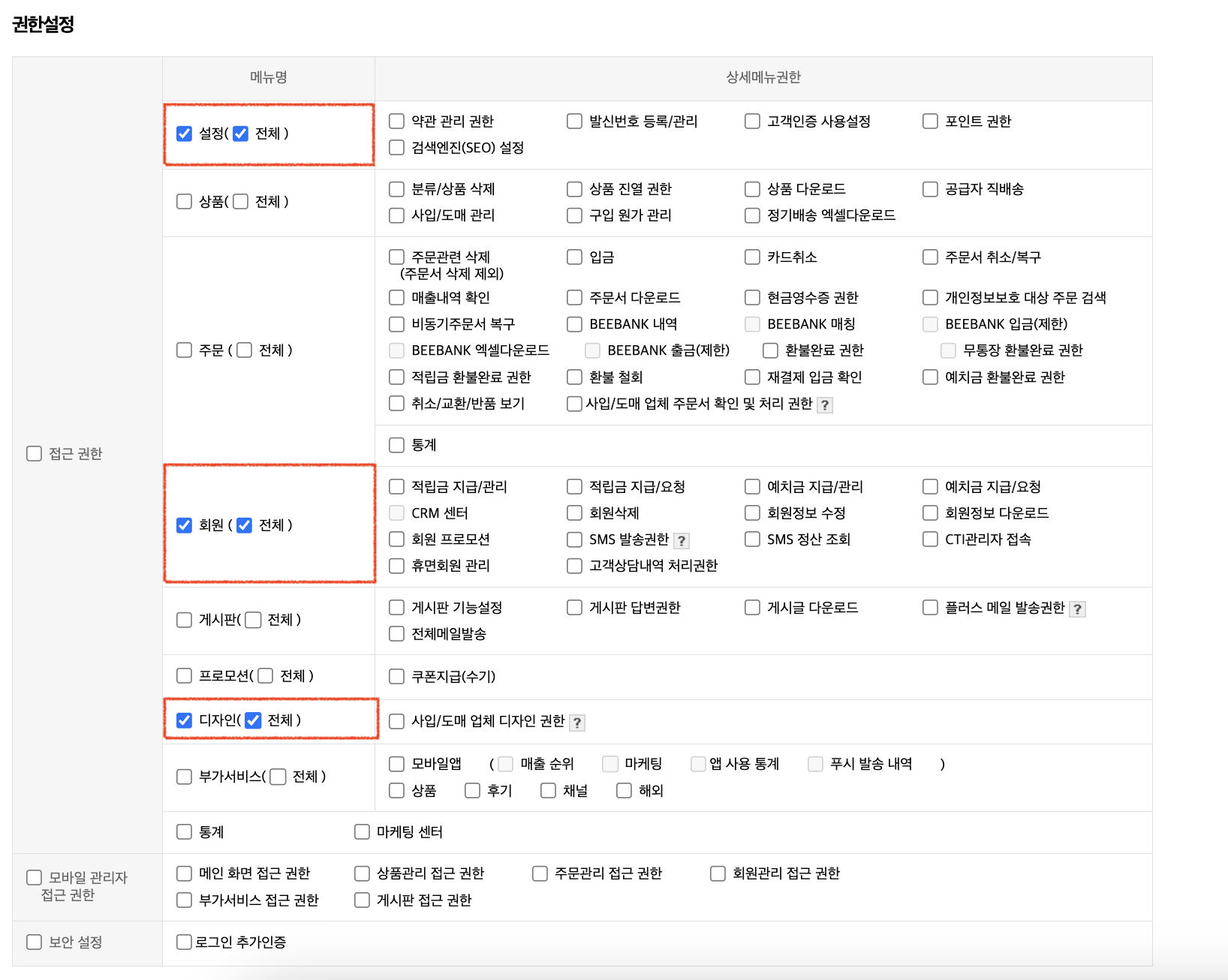1228x980 pixels.
Task: Enable the 마케팅 센터 checkbox
Action: point(362,831)
